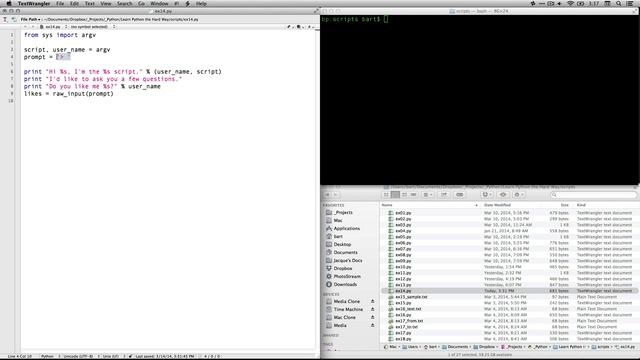This screenshot has height=360, width=640.
Task: Click Users in Finder path bar
Action: (410, 347)
